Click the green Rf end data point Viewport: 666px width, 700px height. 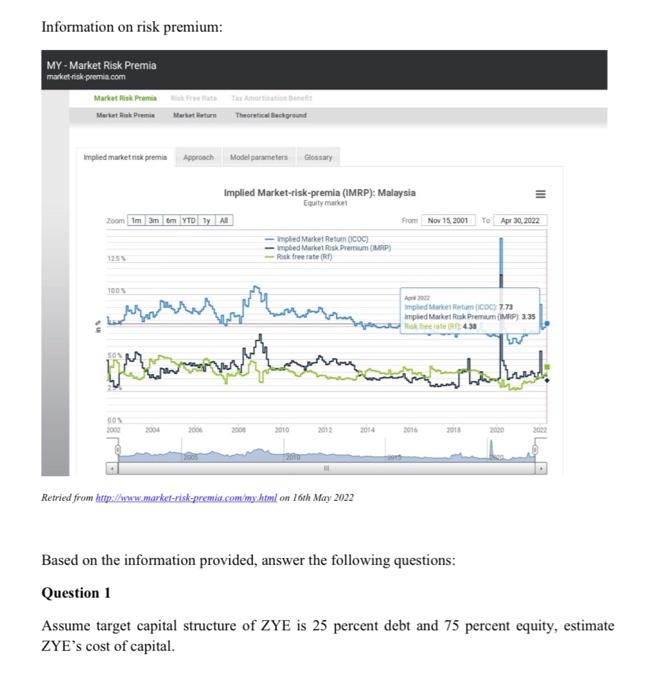click(547, 367)
